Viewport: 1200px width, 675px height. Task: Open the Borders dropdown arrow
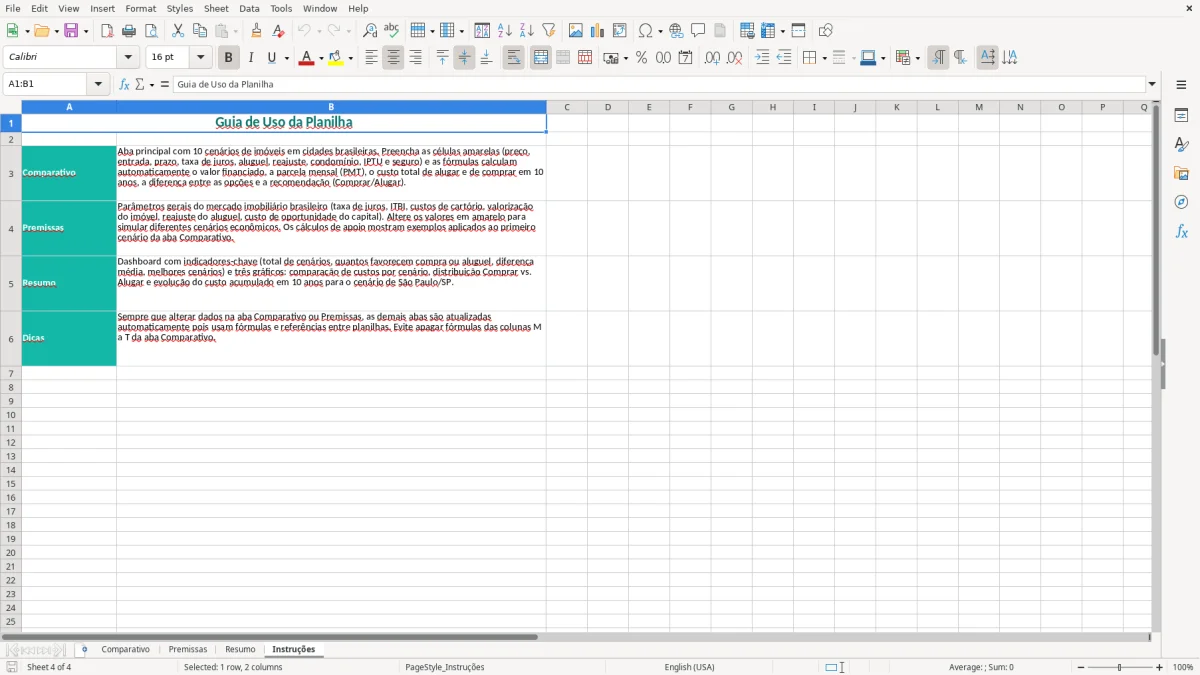tap(824, 58)
